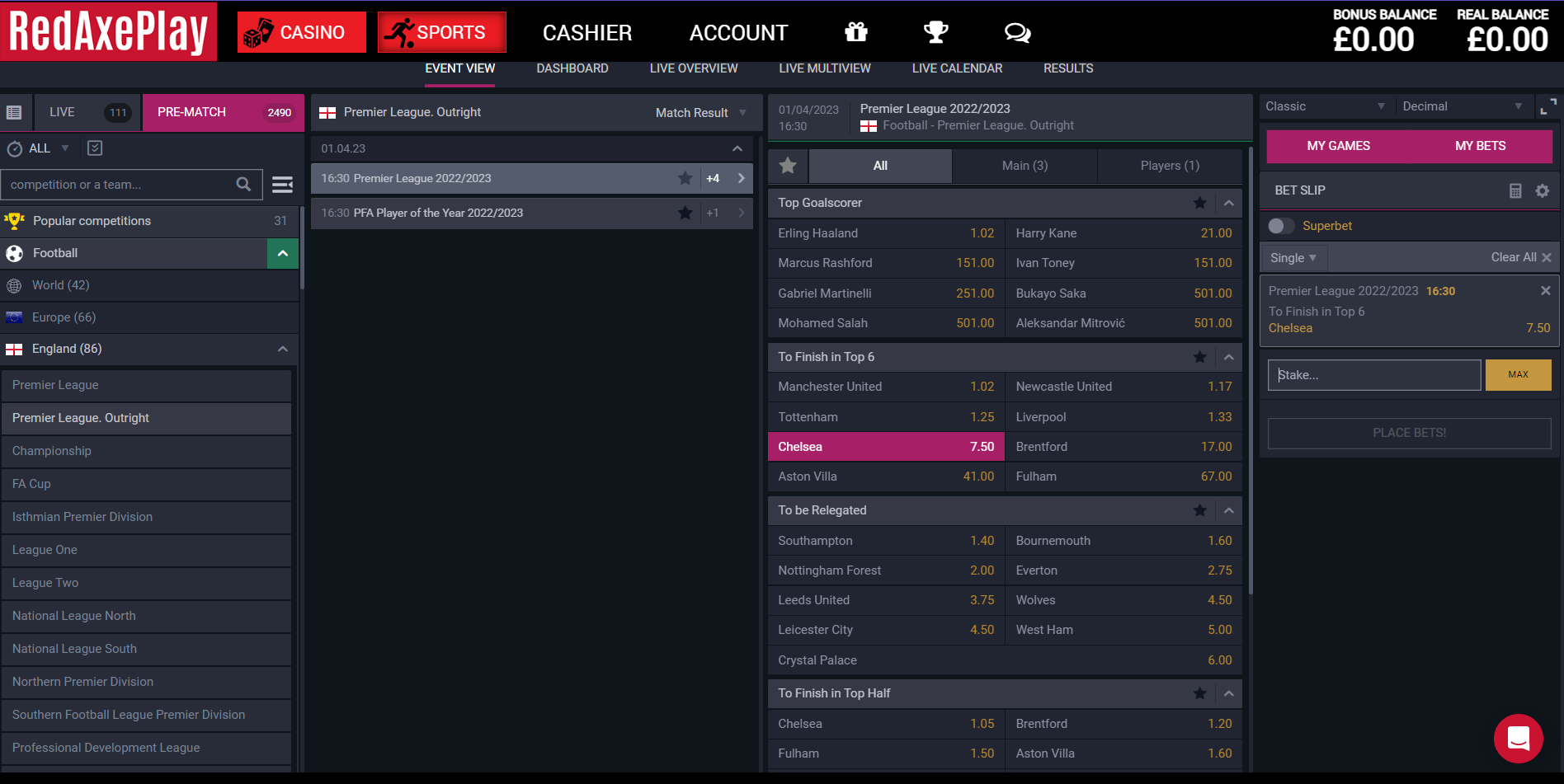Expand the right panel fullscreen icon
This screenshot has height=784, width=1564.
[1548, 106]
